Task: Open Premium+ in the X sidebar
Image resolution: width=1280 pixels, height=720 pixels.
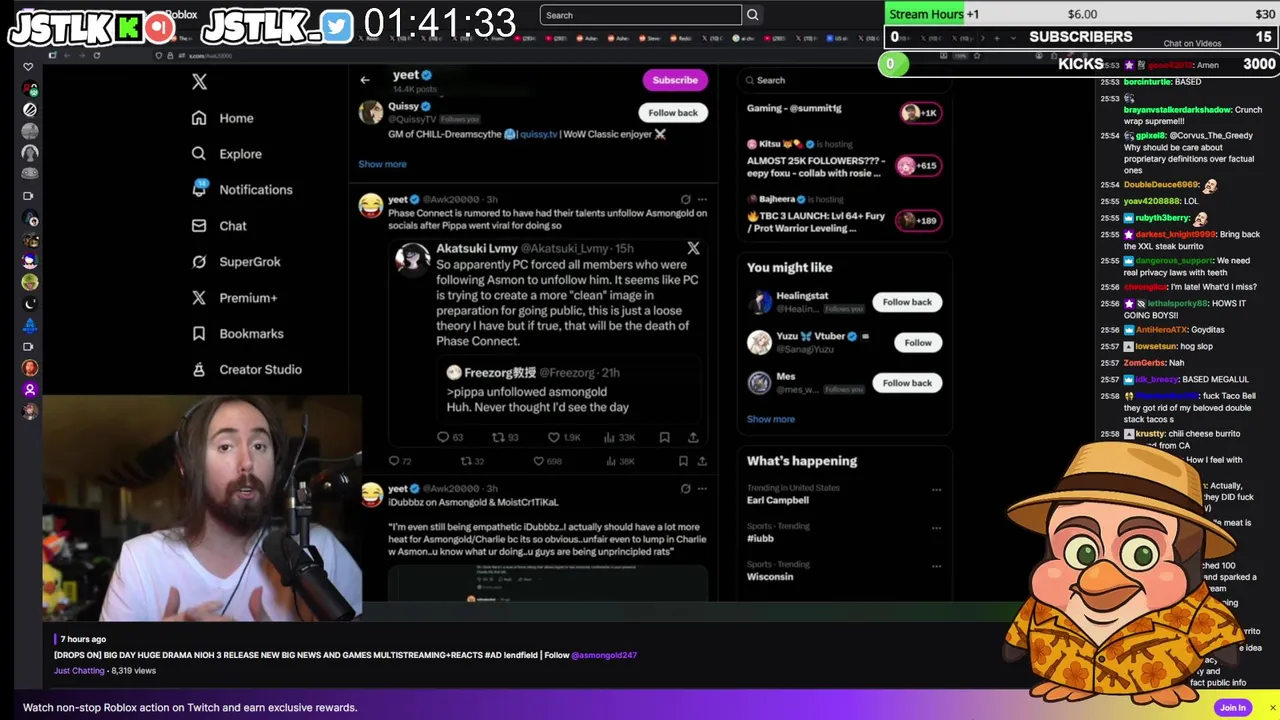Action: (x=234, y=298)
